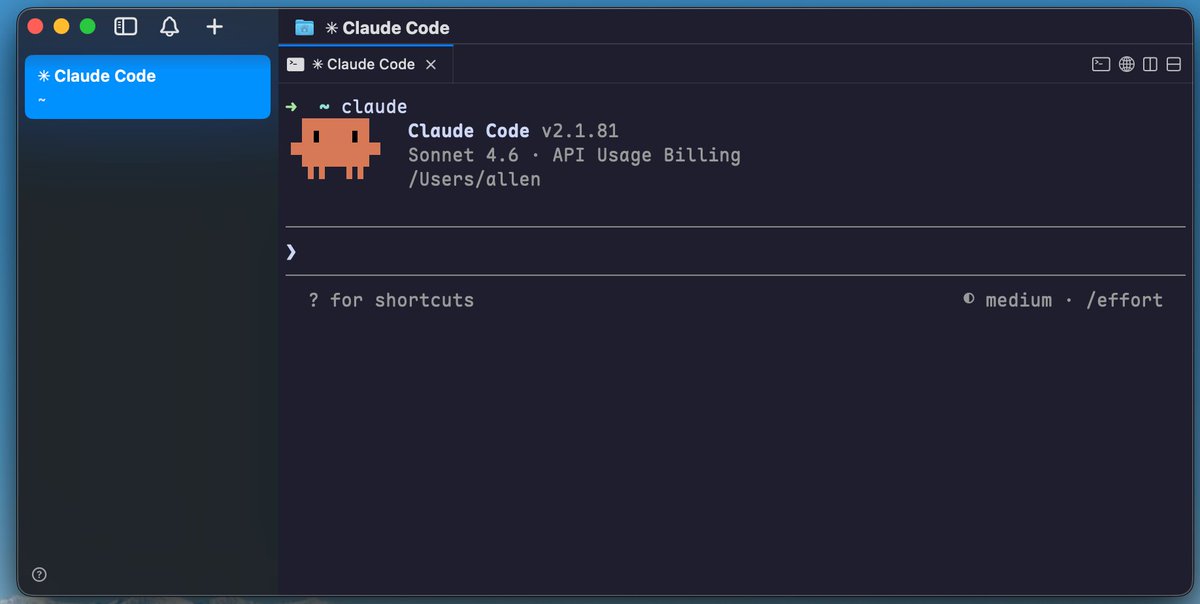Select the Claude Code tab

coord(366,64)
